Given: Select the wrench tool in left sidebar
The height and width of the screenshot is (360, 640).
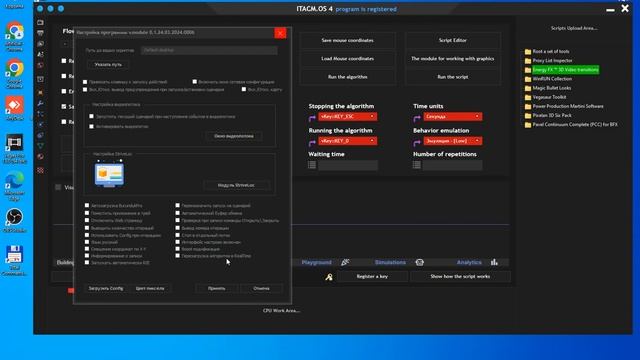Looking at the screenshot, I should click(x=40, y=104).
